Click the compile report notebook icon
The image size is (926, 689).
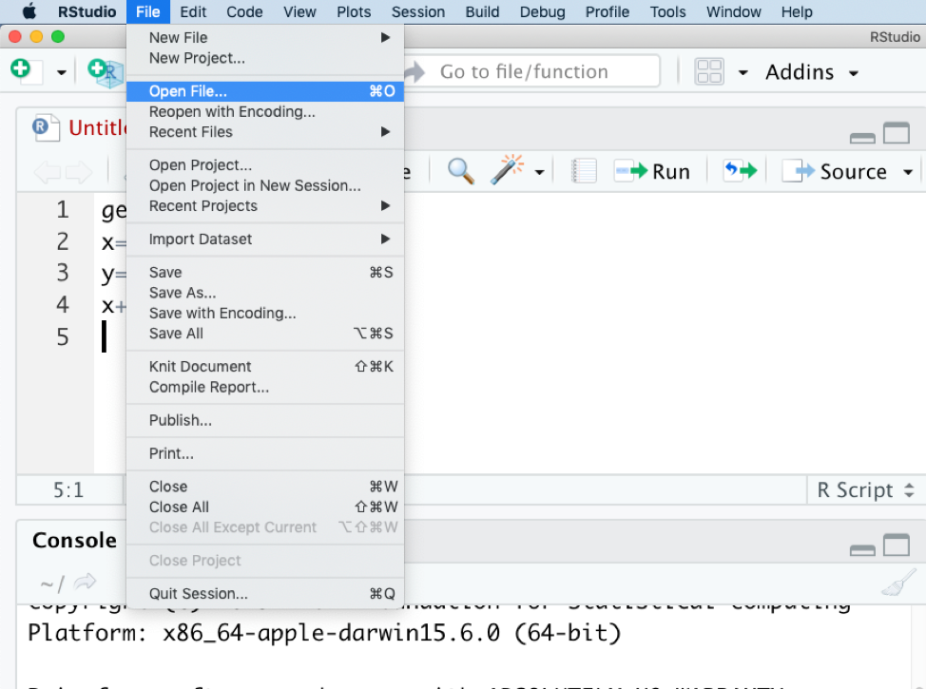tap(583, 171)
